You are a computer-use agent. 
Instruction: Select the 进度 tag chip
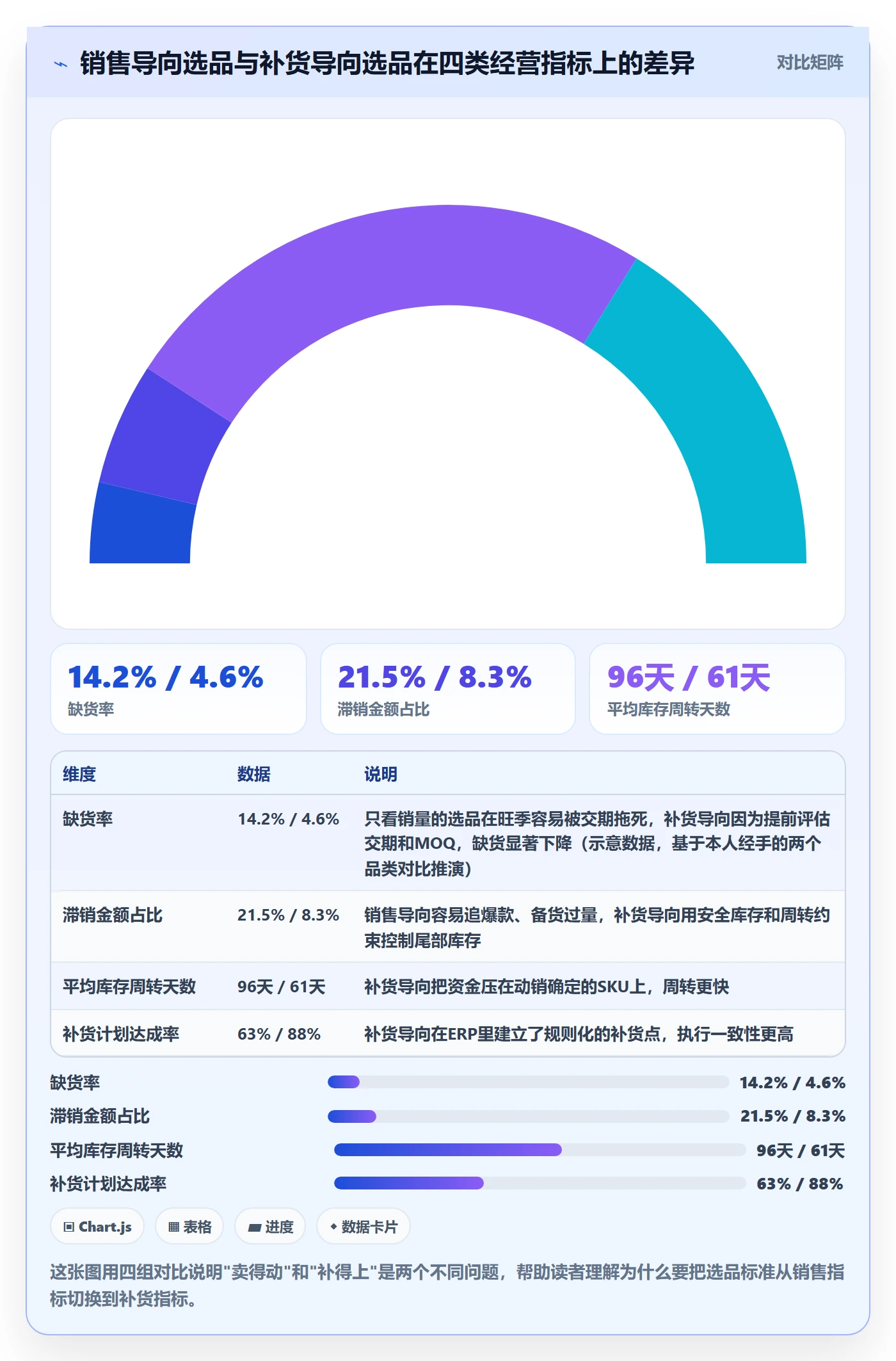270,1227
